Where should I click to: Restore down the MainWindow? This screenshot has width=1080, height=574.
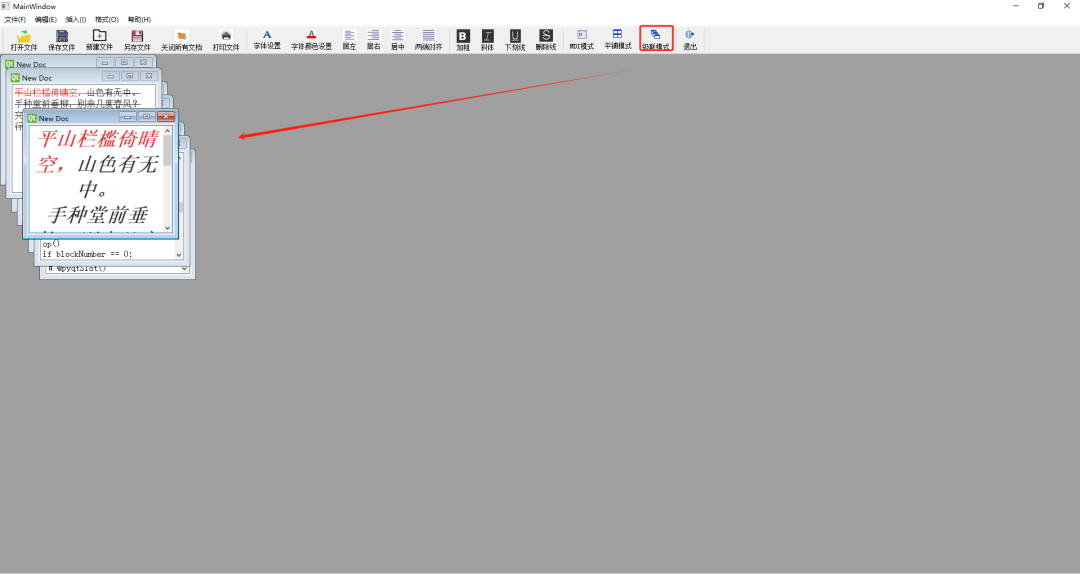click(1041, 6)
